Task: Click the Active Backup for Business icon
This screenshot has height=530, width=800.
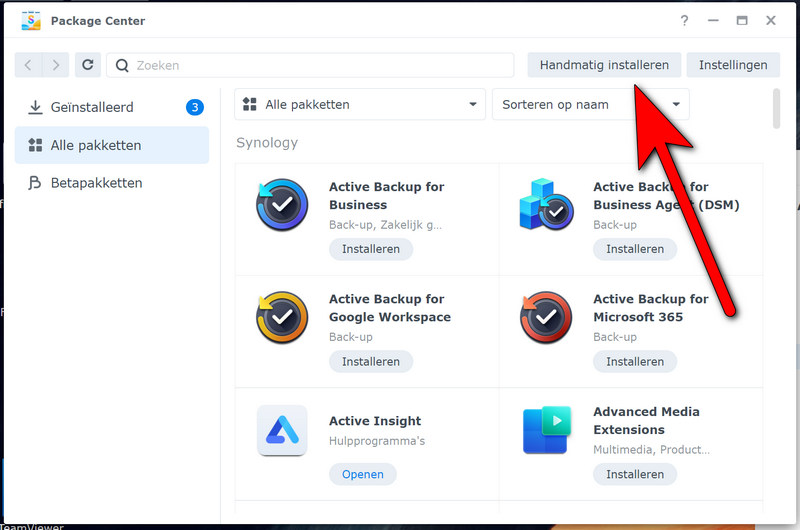Action: click(282, 205)
